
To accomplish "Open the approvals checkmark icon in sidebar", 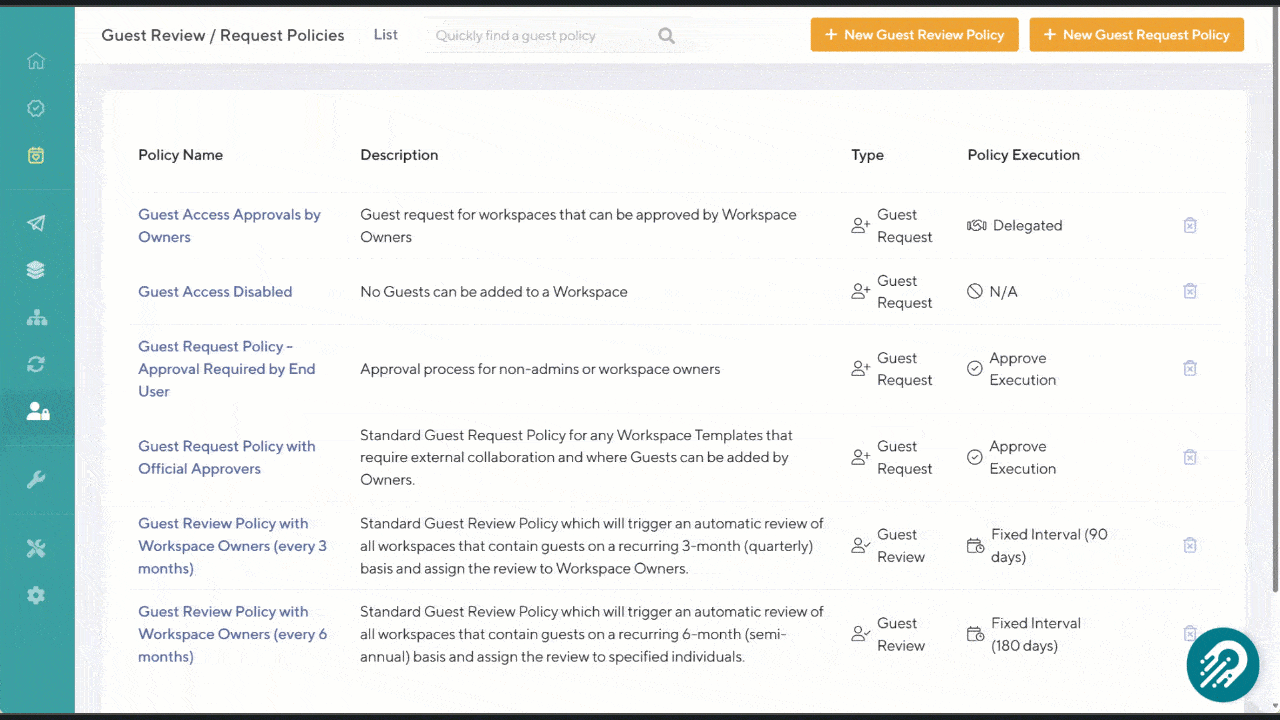I will 36,108.
